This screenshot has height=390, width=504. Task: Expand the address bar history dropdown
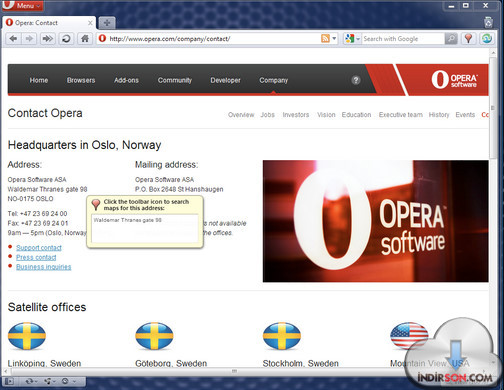334,39
